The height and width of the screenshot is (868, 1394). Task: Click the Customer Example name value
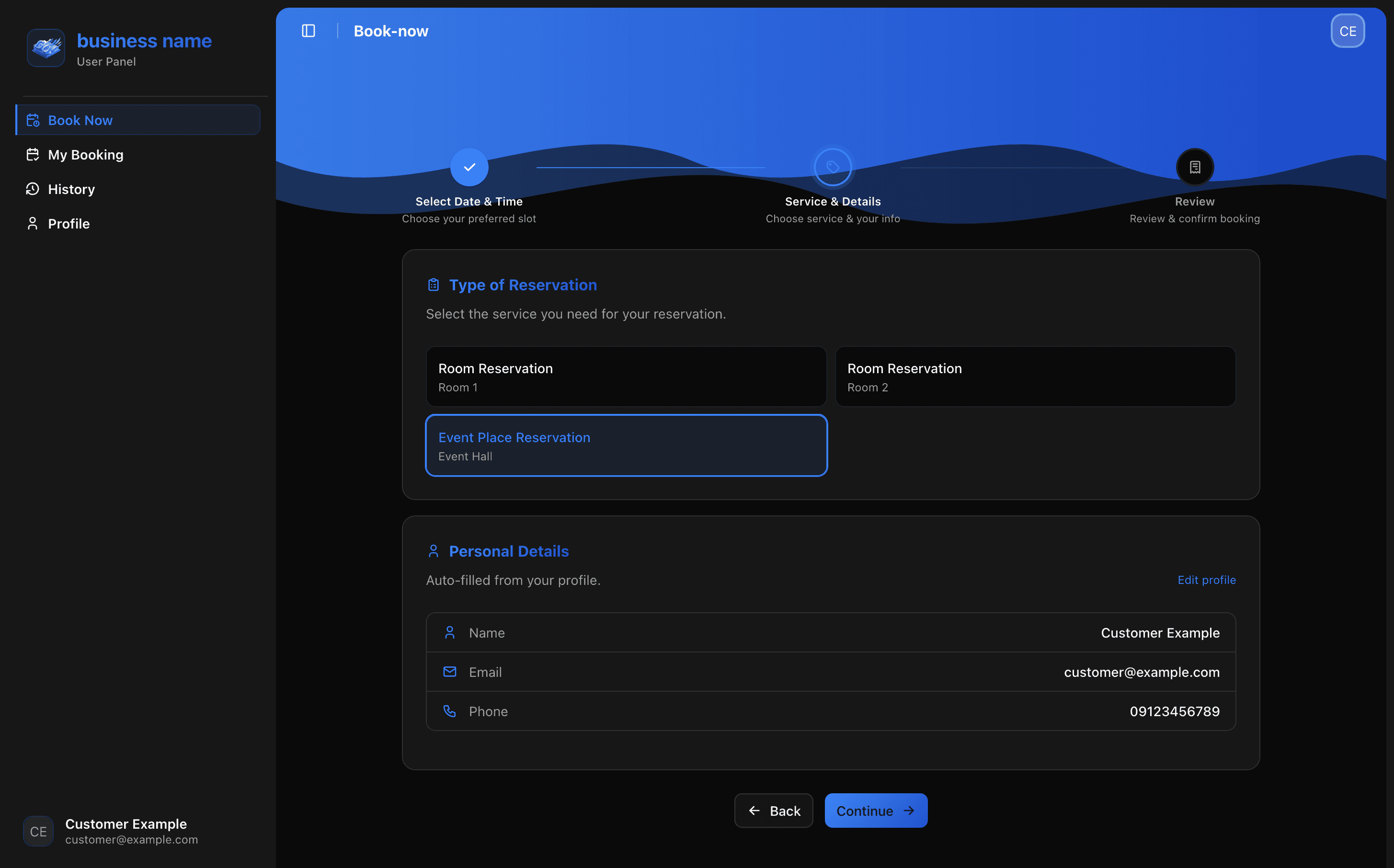[1160, 633]
